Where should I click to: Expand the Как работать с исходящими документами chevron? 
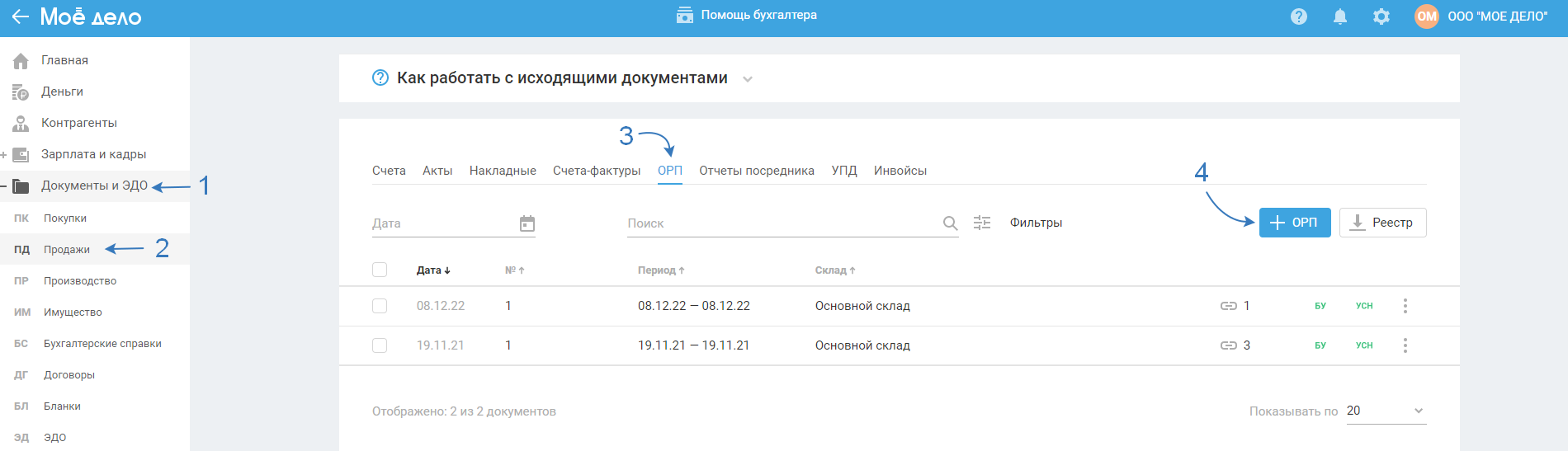(748, 79)
